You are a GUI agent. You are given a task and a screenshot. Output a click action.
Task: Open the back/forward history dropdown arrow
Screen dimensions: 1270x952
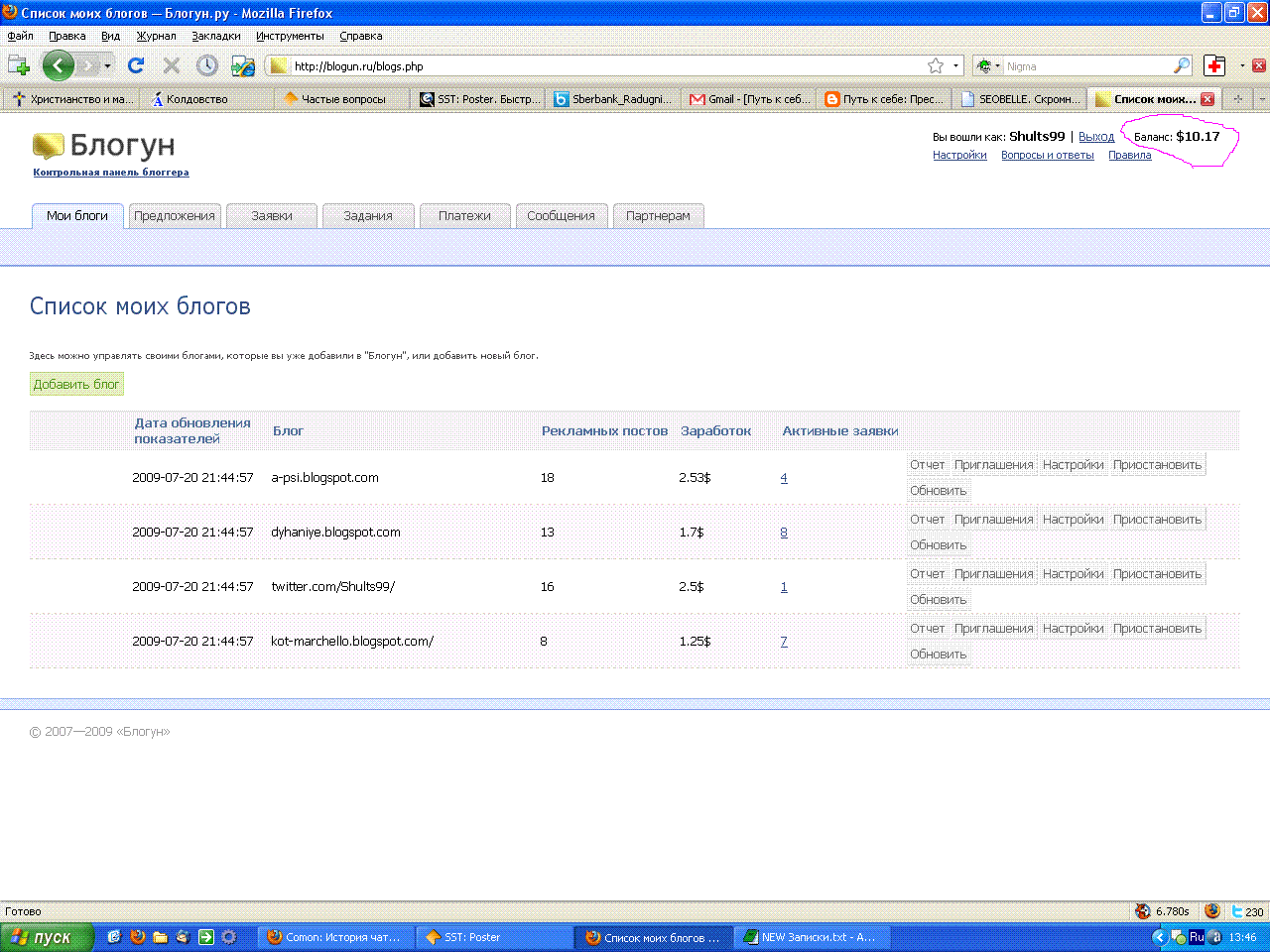107,66
